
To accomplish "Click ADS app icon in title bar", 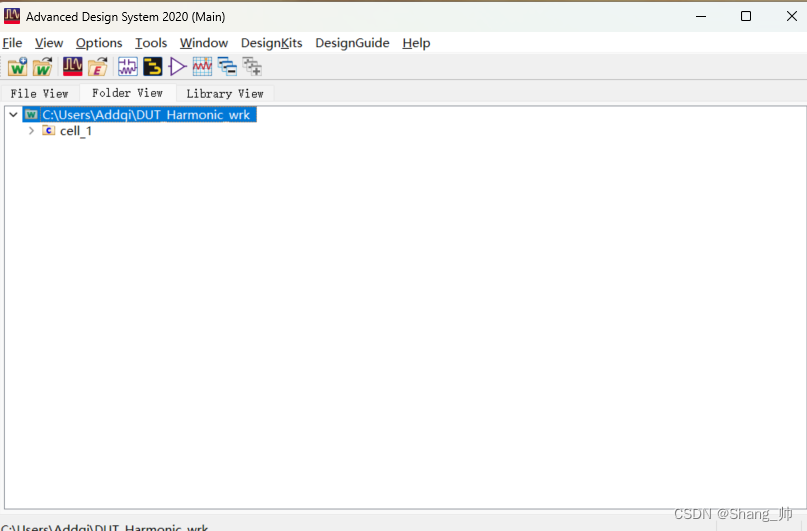I will pos(11,16).
